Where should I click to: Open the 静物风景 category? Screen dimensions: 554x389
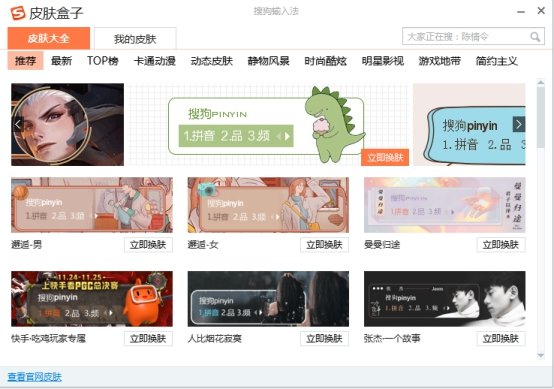tap(269, 61)
